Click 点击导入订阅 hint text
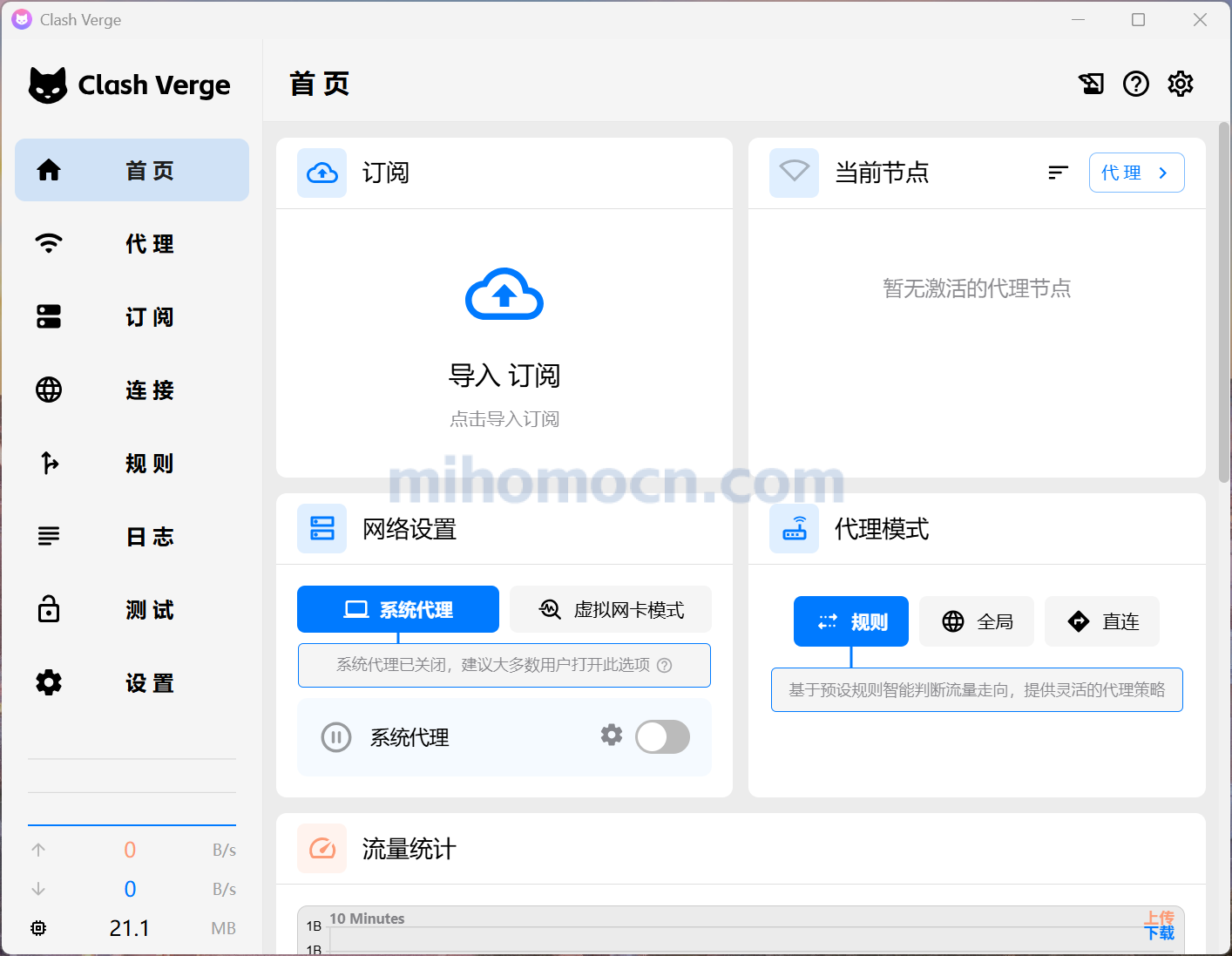Image resolution: width=1232 pixels, height=956 pixels. pos(504,419)
